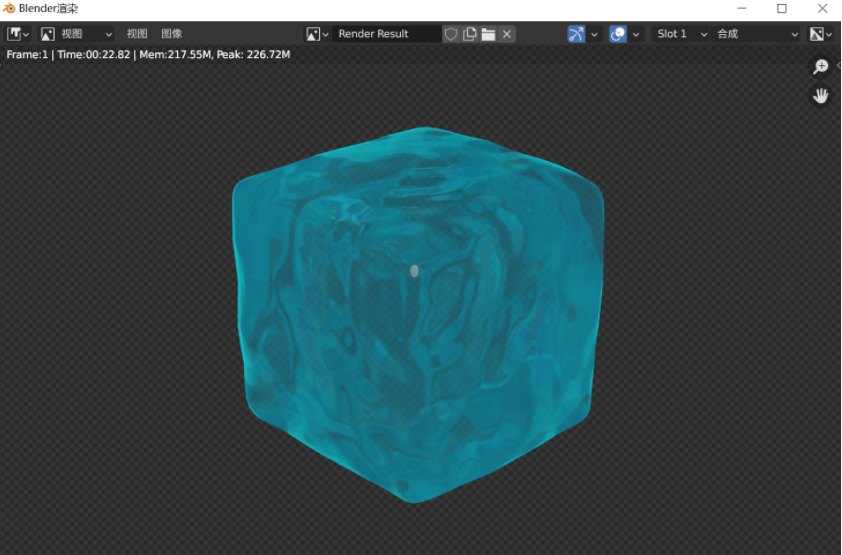This screenshot has width=842, height=555.
Task: Click the new image copy icon
Action: pyautogui.click(x=470, y=34)
